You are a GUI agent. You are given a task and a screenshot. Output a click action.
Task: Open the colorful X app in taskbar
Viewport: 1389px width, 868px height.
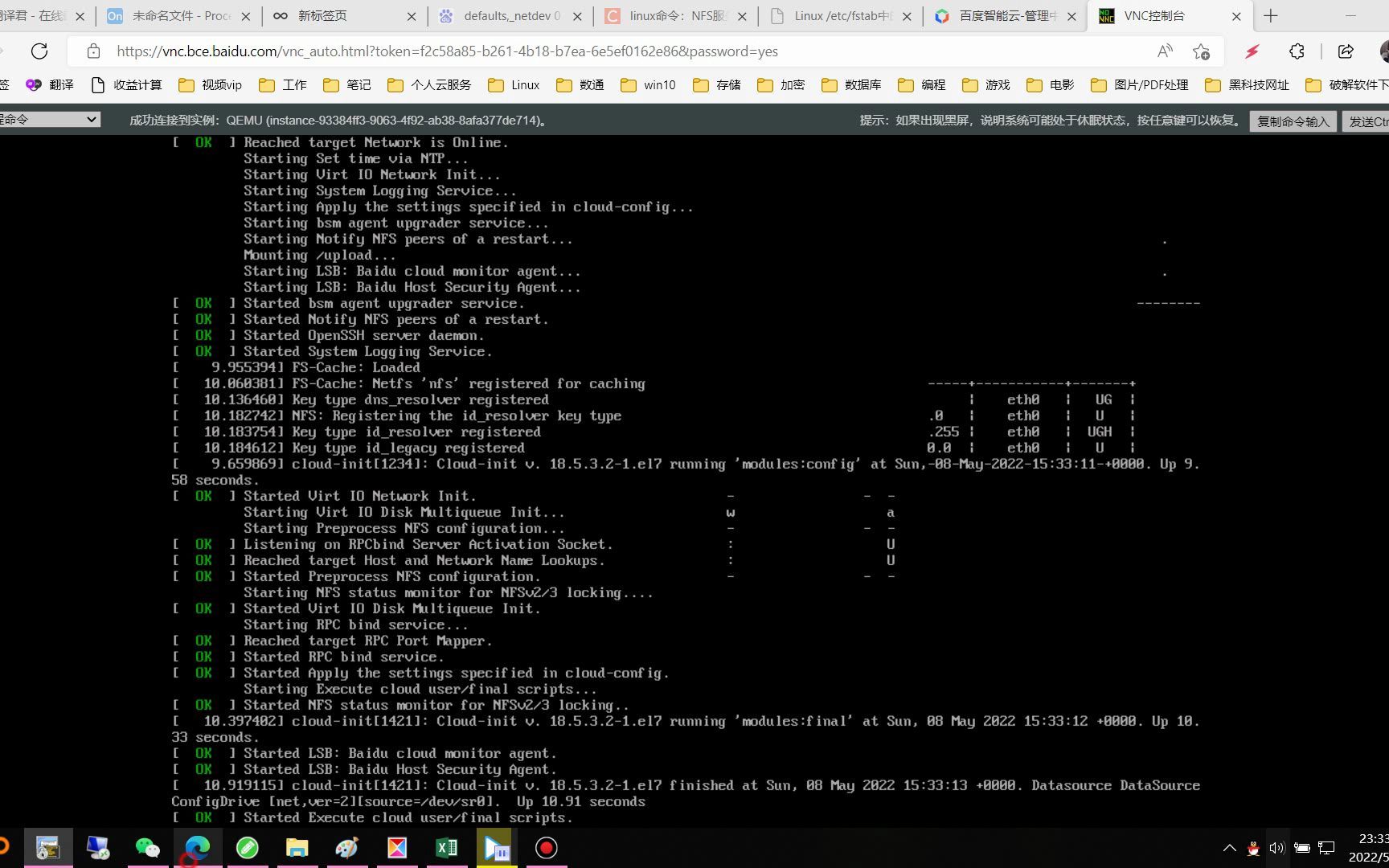pos(397,848)
